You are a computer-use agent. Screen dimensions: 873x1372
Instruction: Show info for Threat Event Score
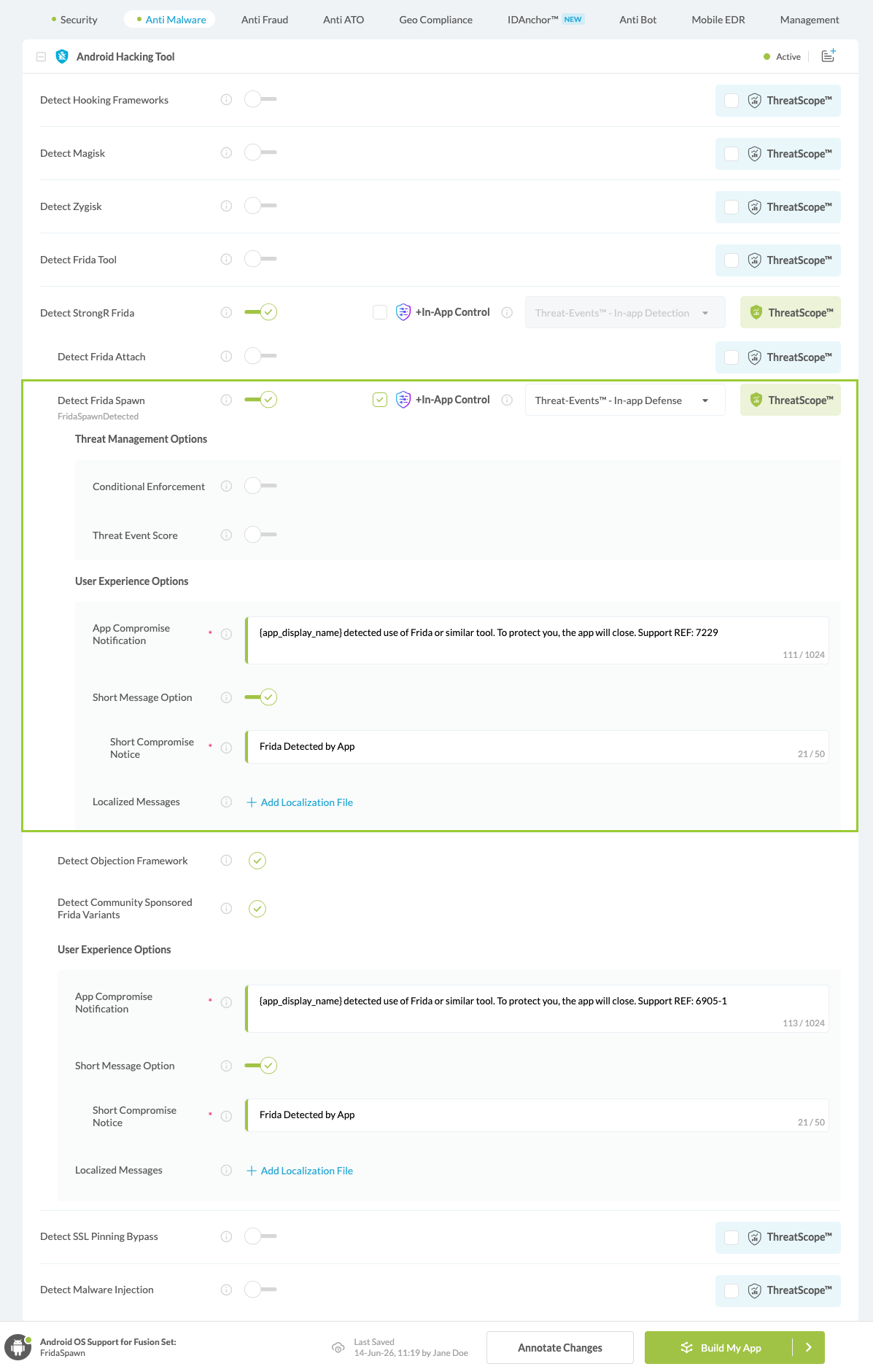point(226,535)
